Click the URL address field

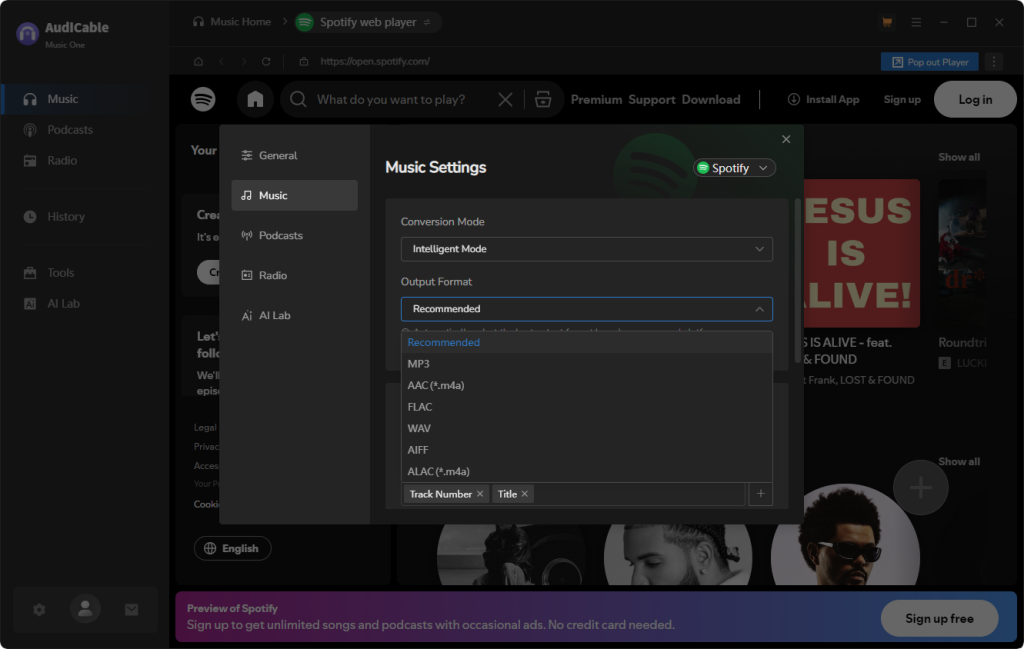click(375, 61)
